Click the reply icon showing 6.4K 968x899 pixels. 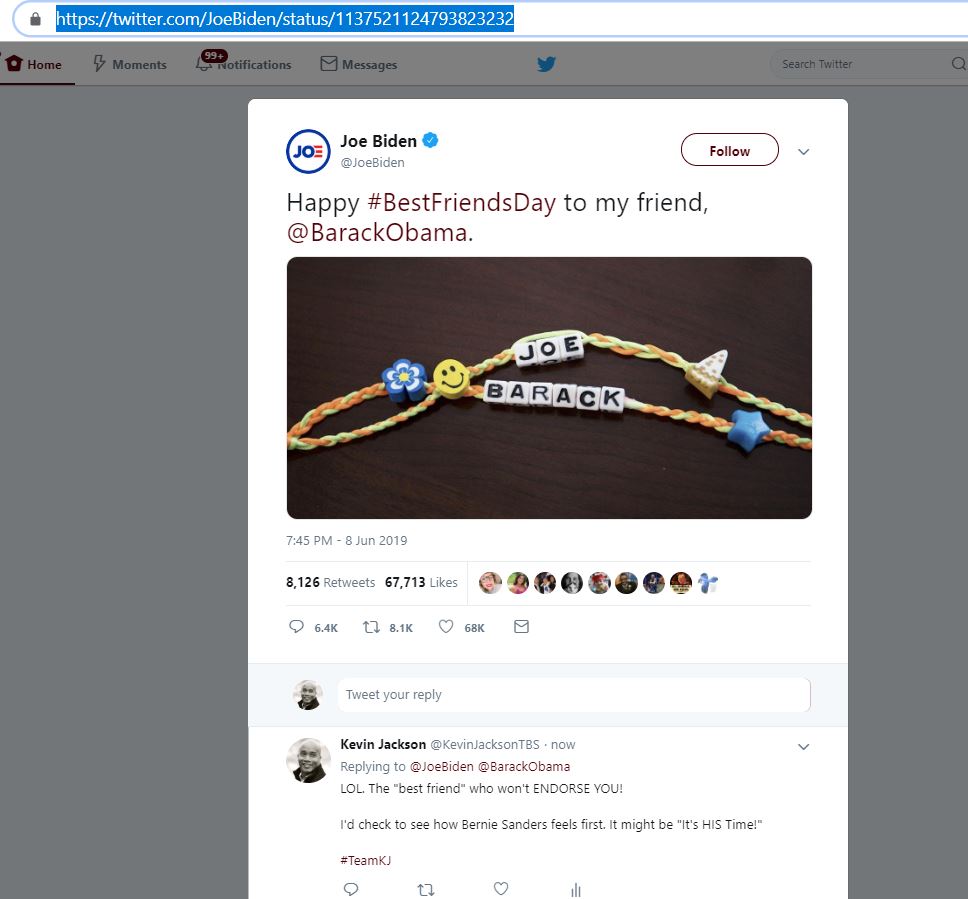coord(296,627)
